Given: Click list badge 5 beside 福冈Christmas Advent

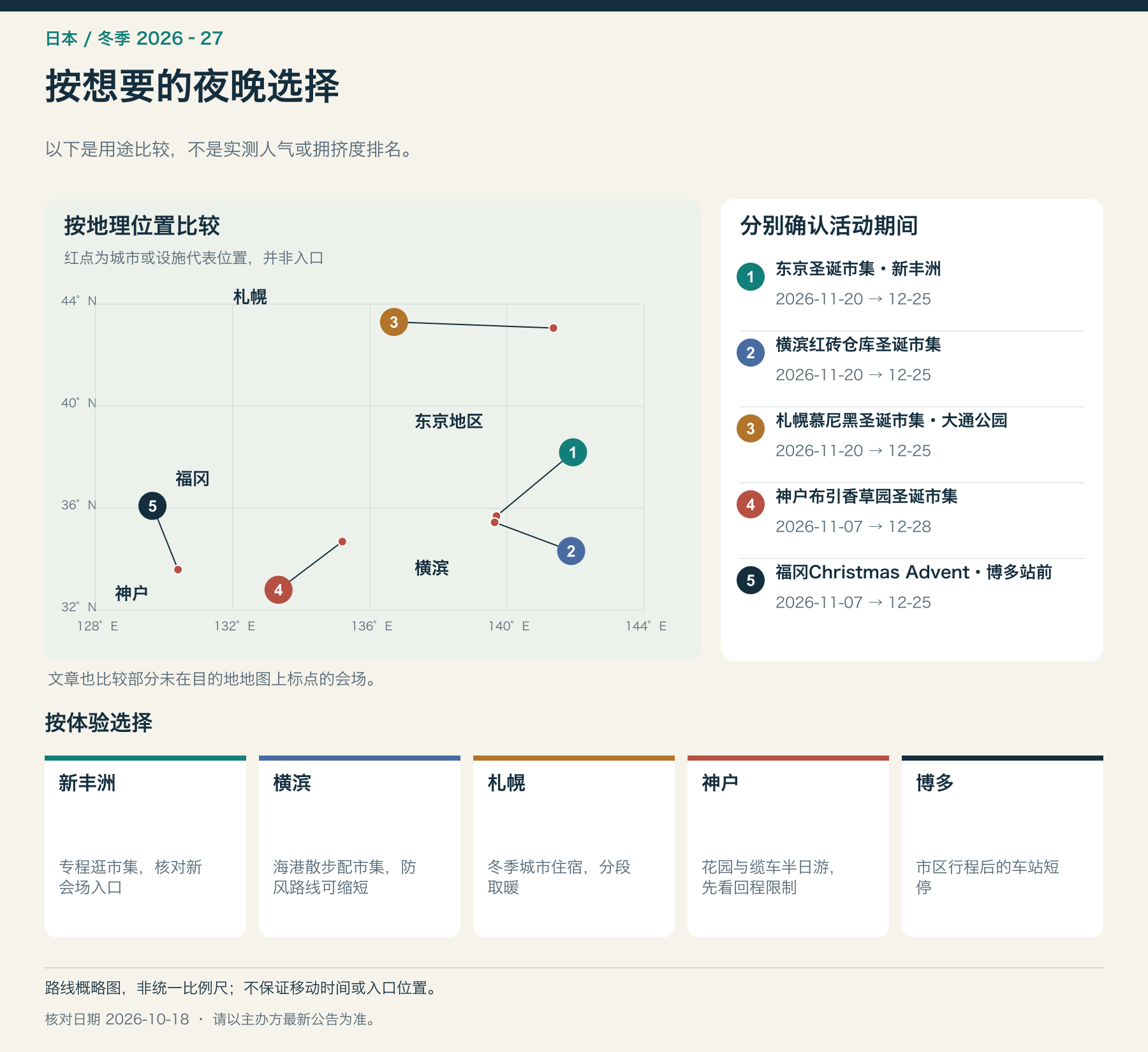Looking at the screenshot, I should pyautogui.click(x=751, y=580).
